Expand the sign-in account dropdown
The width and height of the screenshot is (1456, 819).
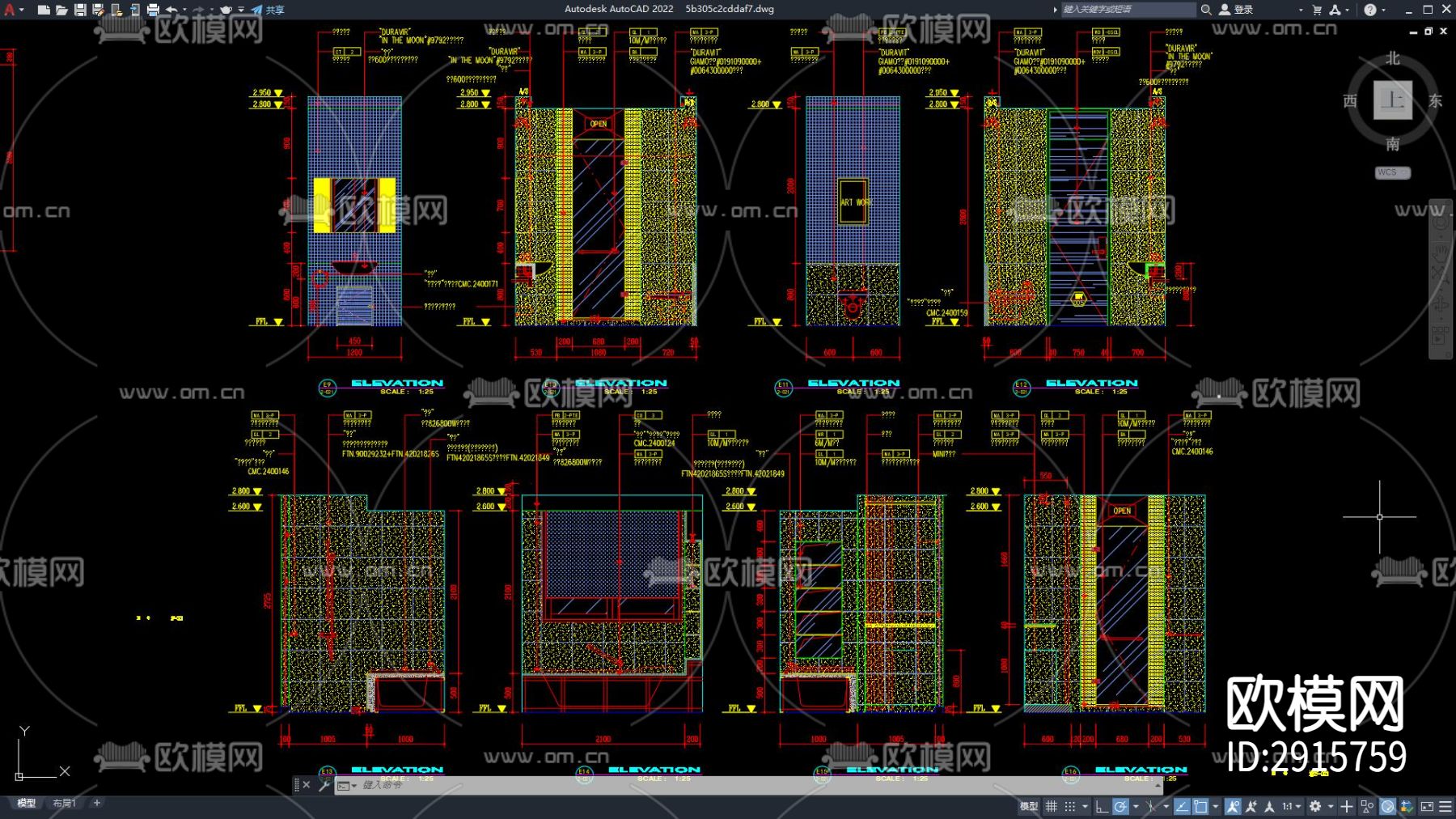(1301, 10)
